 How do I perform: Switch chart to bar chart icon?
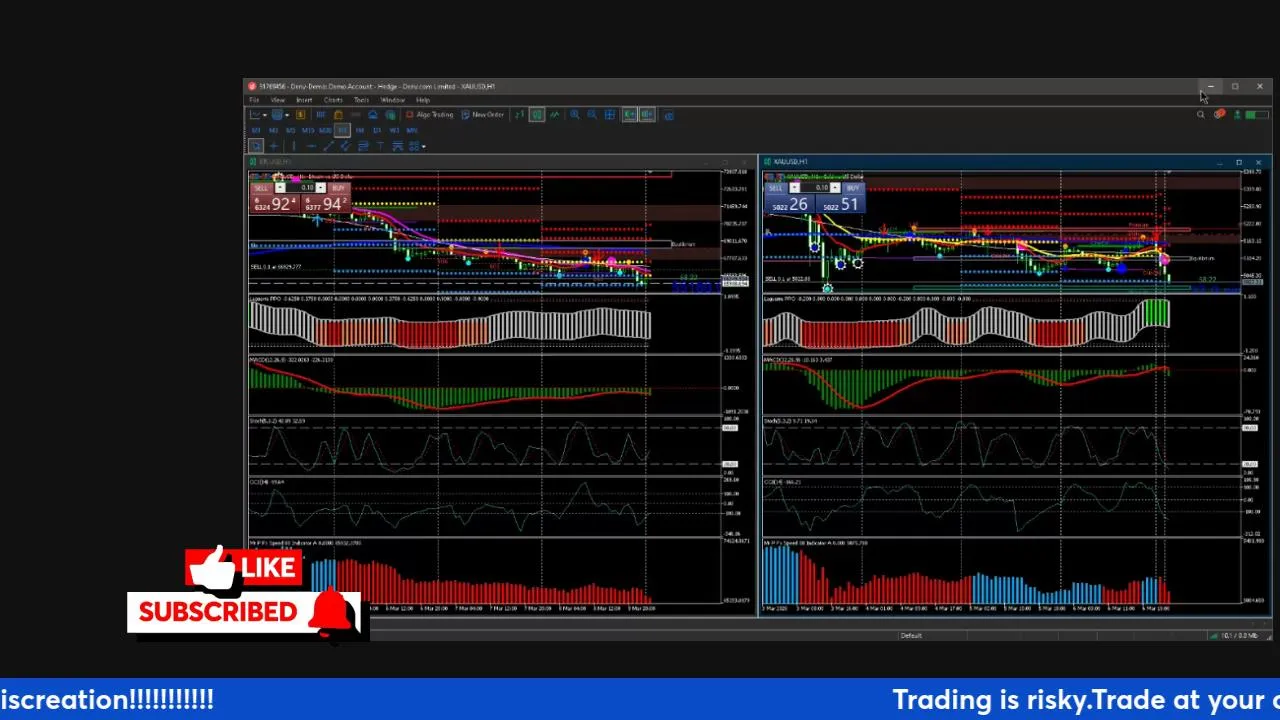(x=519, y=115)
